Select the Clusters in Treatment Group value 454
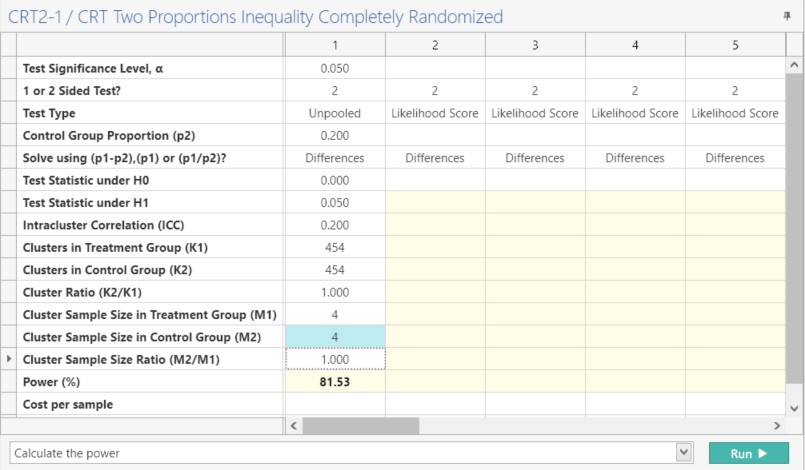This screenshot has height=470, width=805. 335,248
